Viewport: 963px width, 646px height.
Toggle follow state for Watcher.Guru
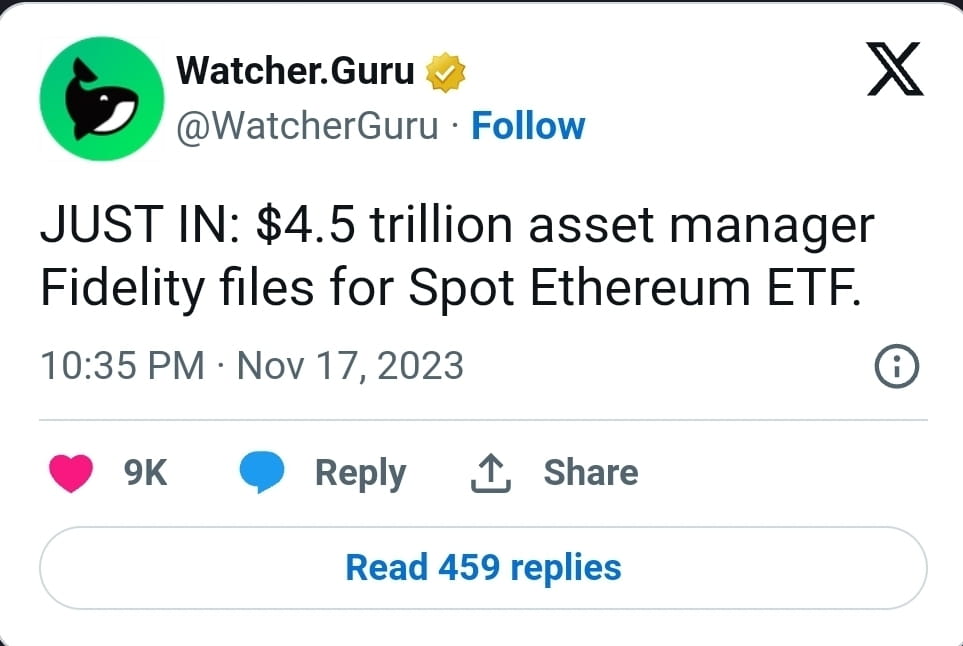[x=529, y=125]
